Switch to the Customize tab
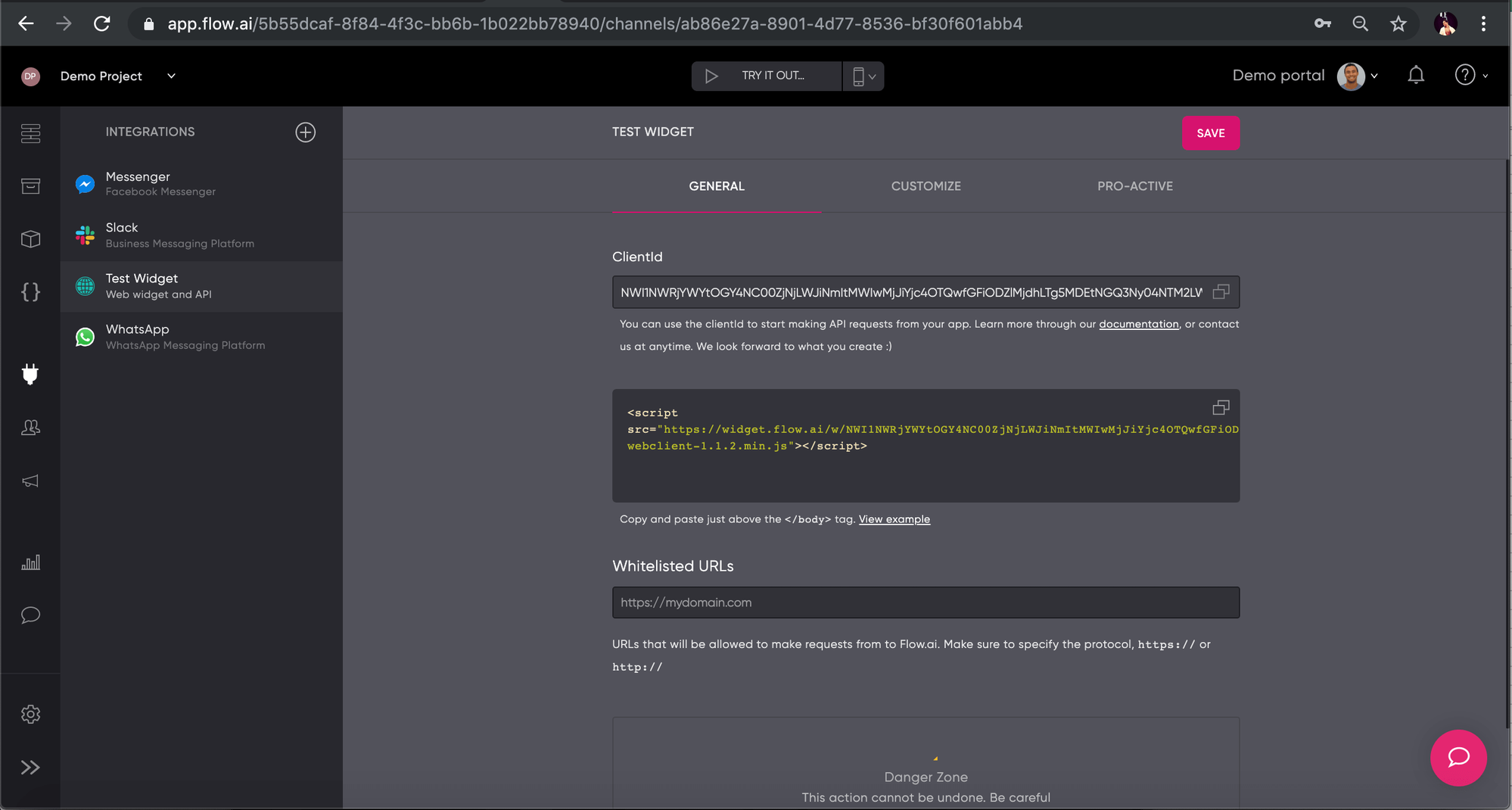This screenshot has width=1512, height=810. click(926, 186)
